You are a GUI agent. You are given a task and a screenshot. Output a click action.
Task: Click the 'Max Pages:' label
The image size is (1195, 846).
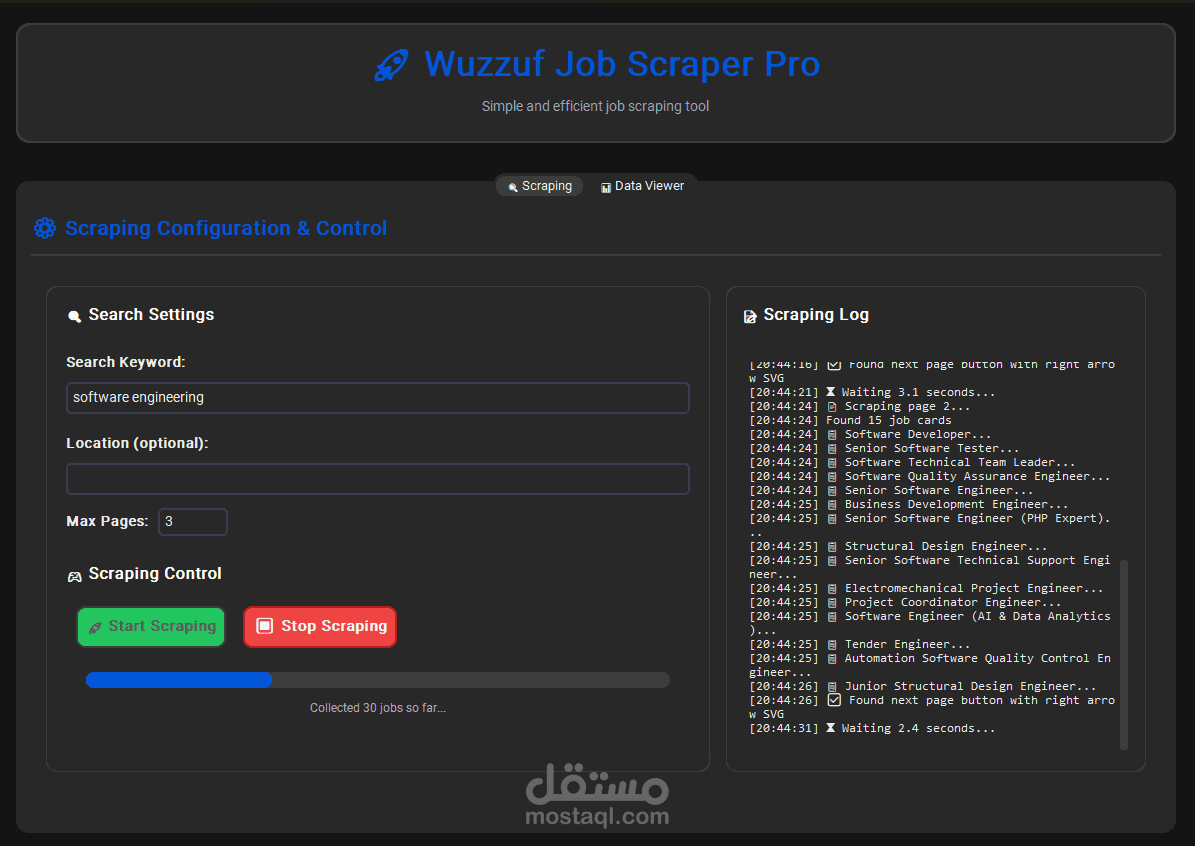107,521
